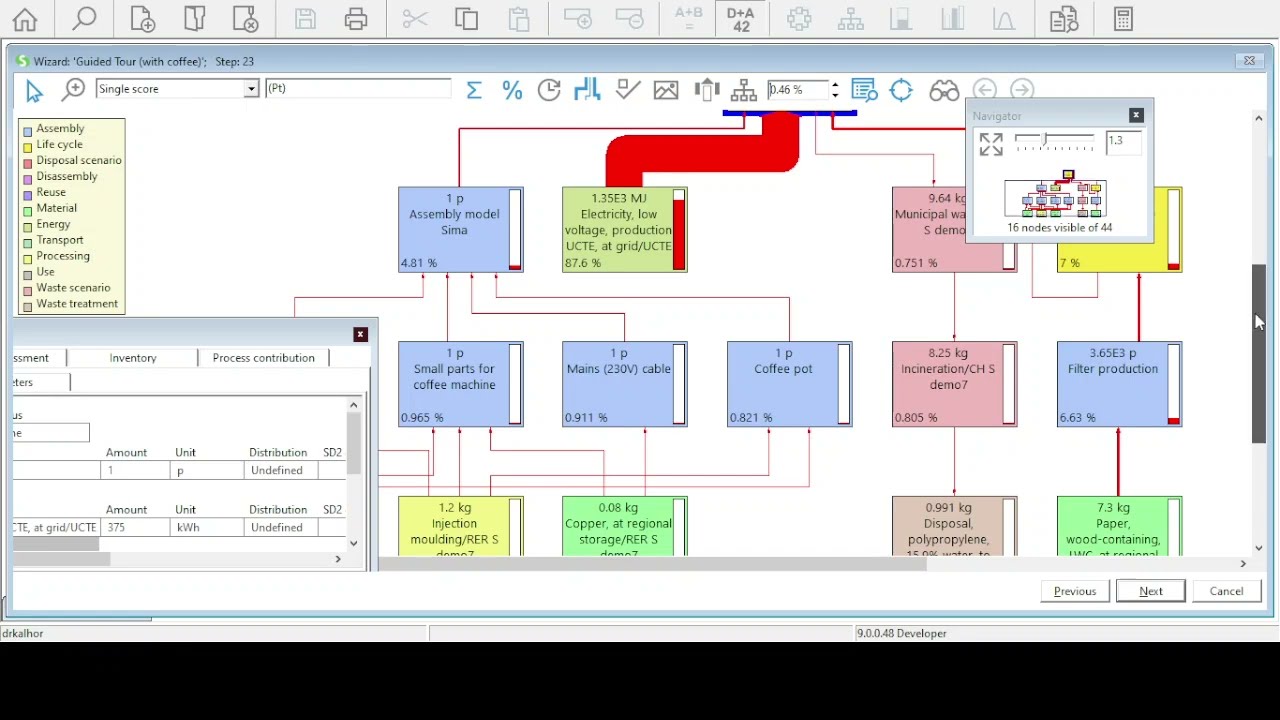Click the panel scroll-down arrow beside the table
Viewport: 1280px width, 720px height.
point(353,543)
